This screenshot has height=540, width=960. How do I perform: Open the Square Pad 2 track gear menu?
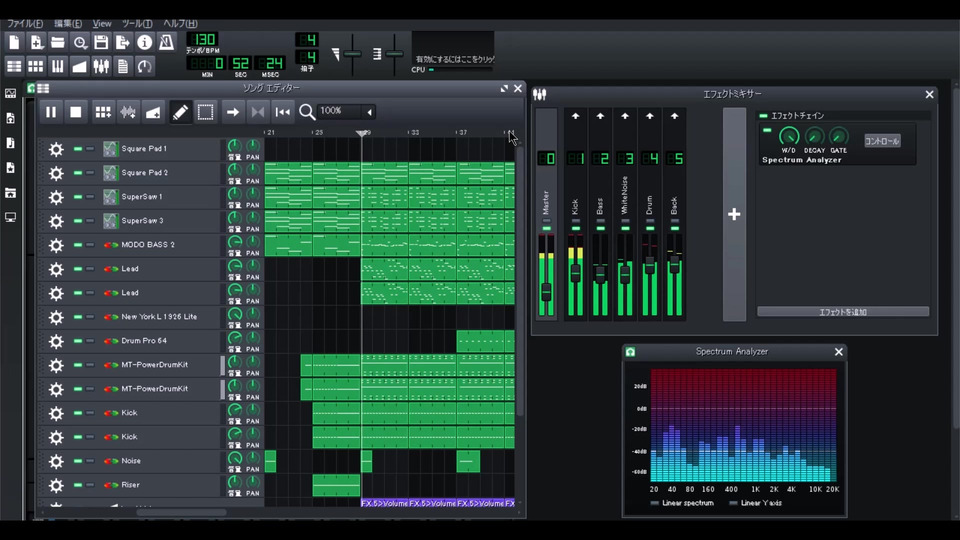pos(56,173)
